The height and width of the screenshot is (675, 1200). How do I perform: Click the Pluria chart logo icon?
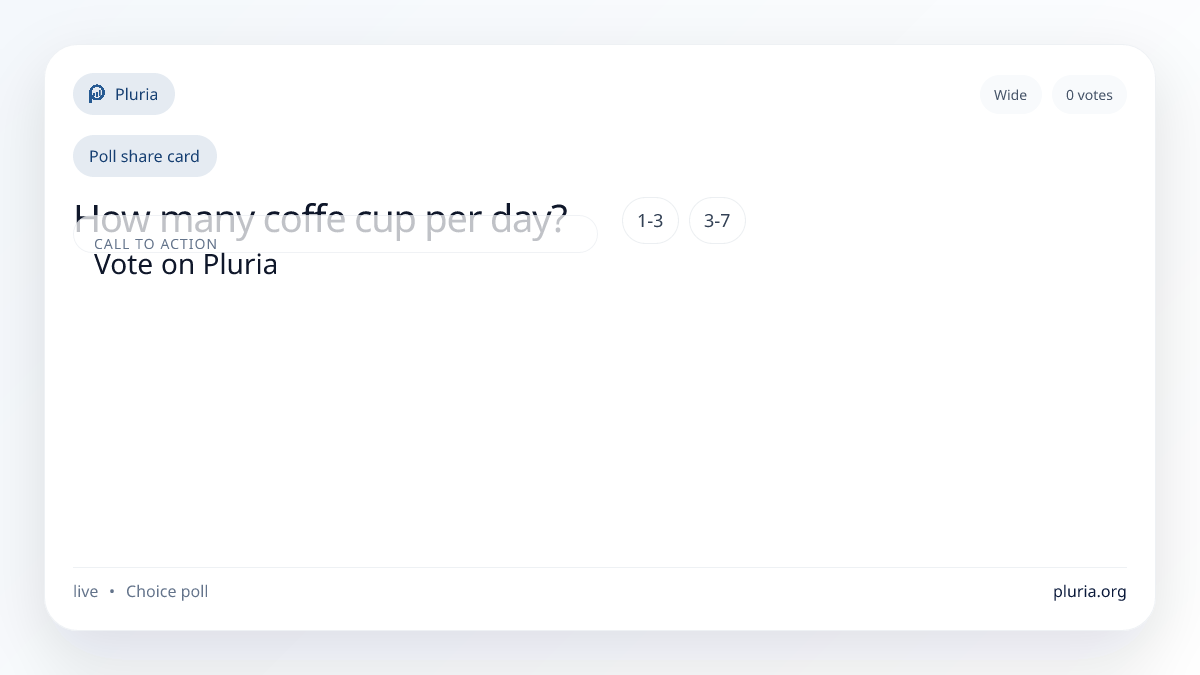(97, 94)
